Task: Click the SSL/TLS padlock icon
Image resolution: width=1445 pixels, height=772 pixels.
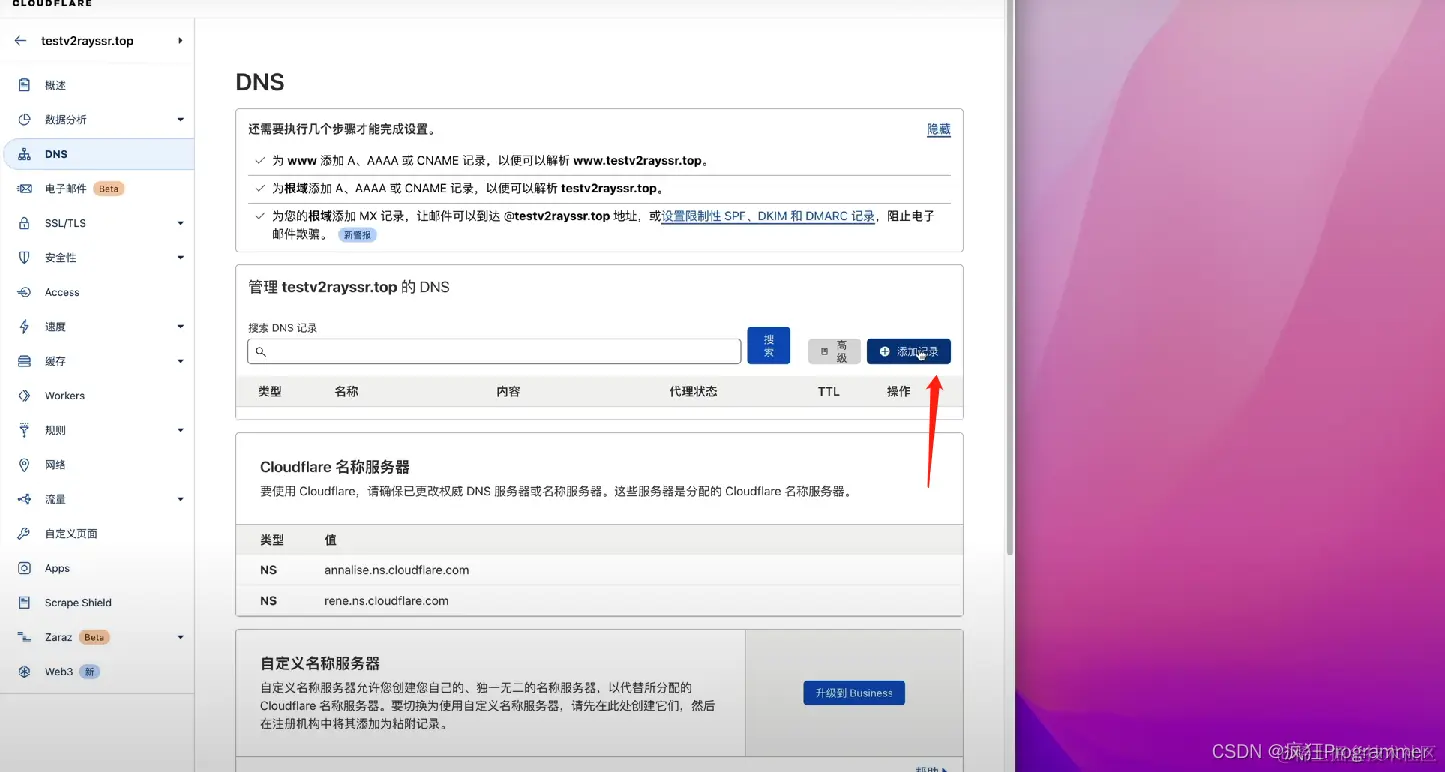Action: (24, 222)
